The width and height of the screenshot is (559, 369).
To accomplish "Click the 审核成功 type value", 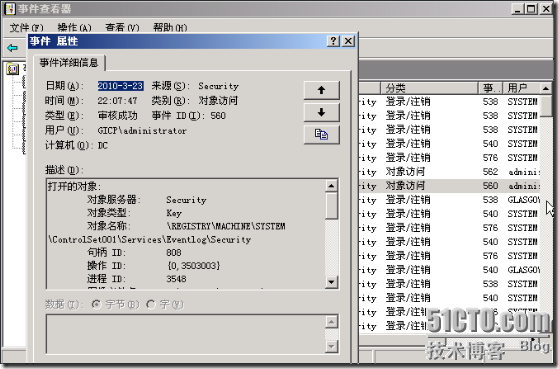I will pos(118,116).
